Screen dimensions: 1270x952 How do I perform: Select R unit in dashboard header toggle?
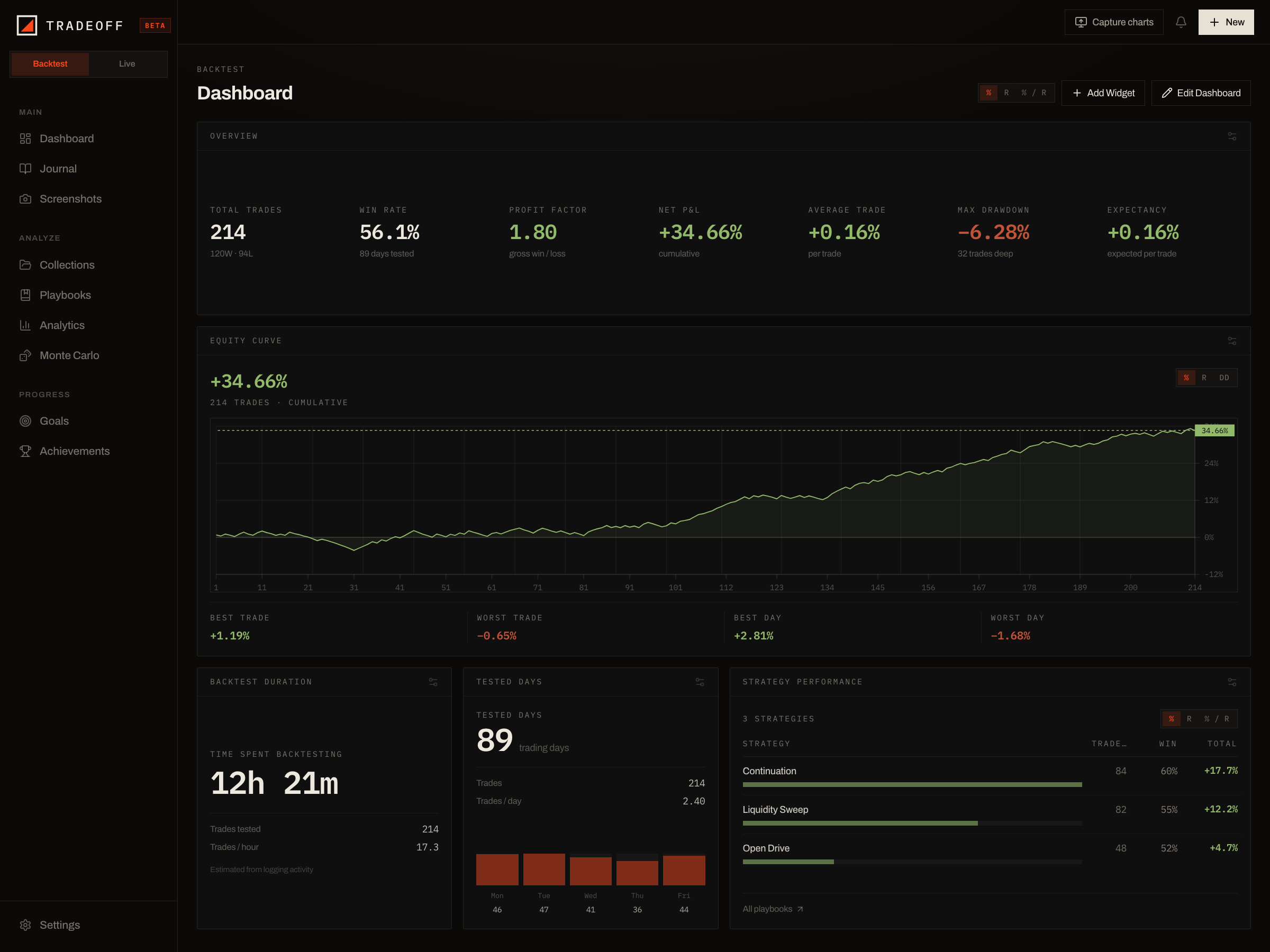[1006, 93]
